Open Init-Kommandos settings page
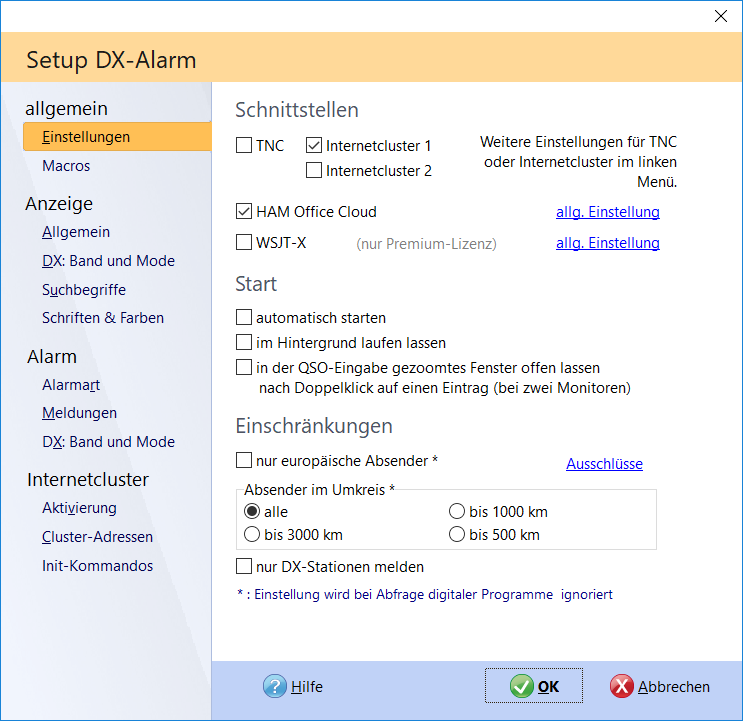The width and height of the screenshot is (743, 721). point(97,566)
